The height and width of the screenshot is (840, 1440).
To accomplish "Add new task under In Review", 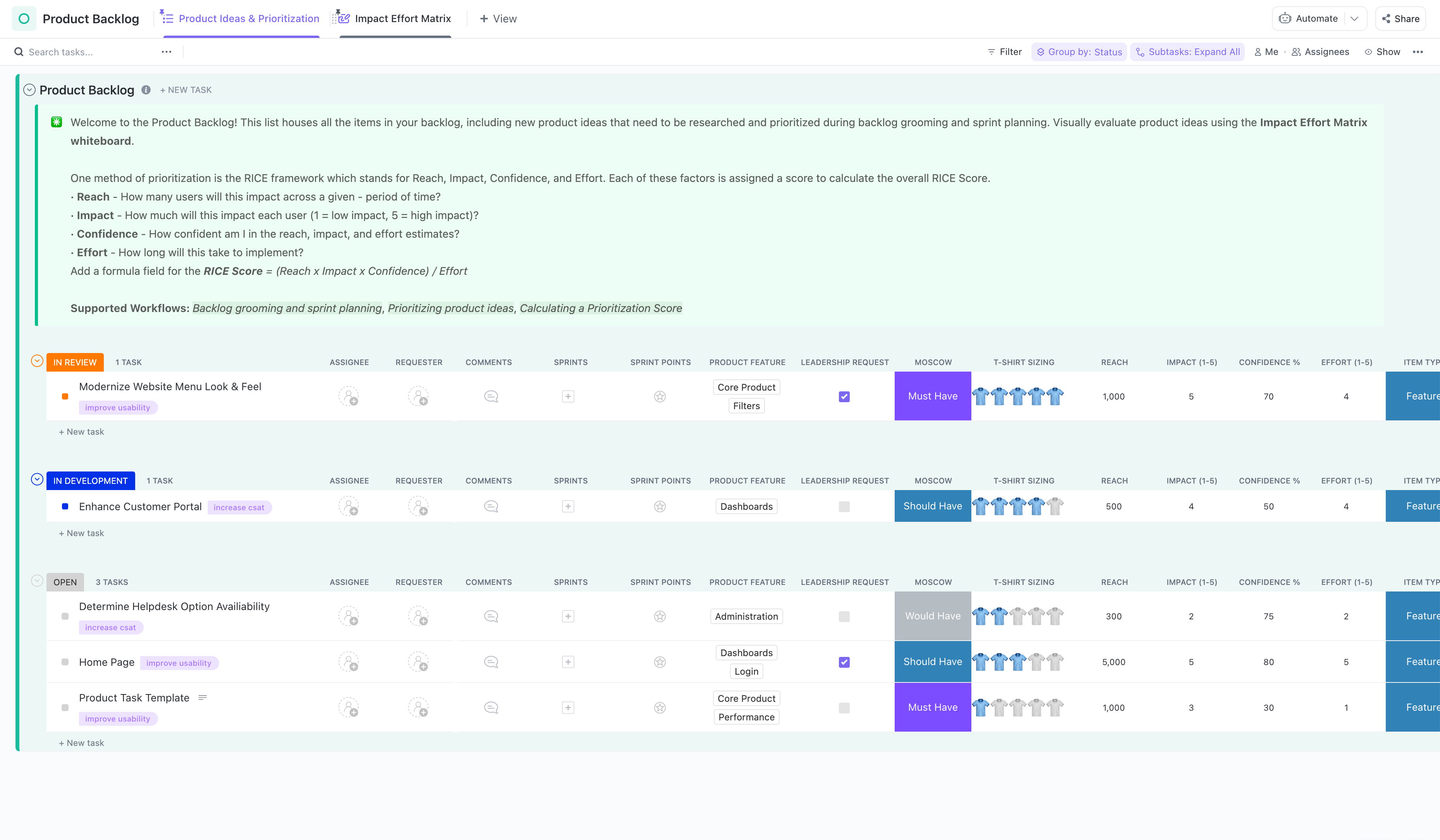I will pyautogui.click(x=82, y=432).
